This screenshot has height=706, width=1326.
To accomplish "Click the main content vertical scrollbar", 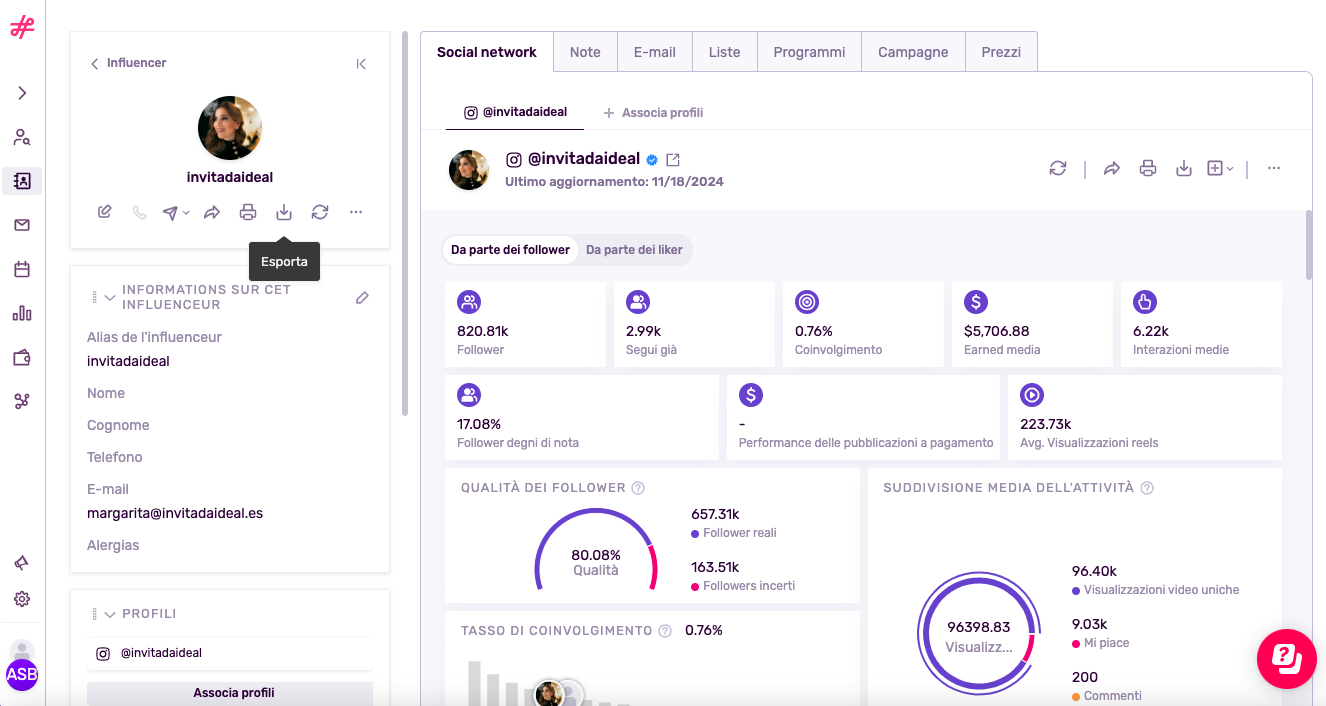I will click(1309, 245).
